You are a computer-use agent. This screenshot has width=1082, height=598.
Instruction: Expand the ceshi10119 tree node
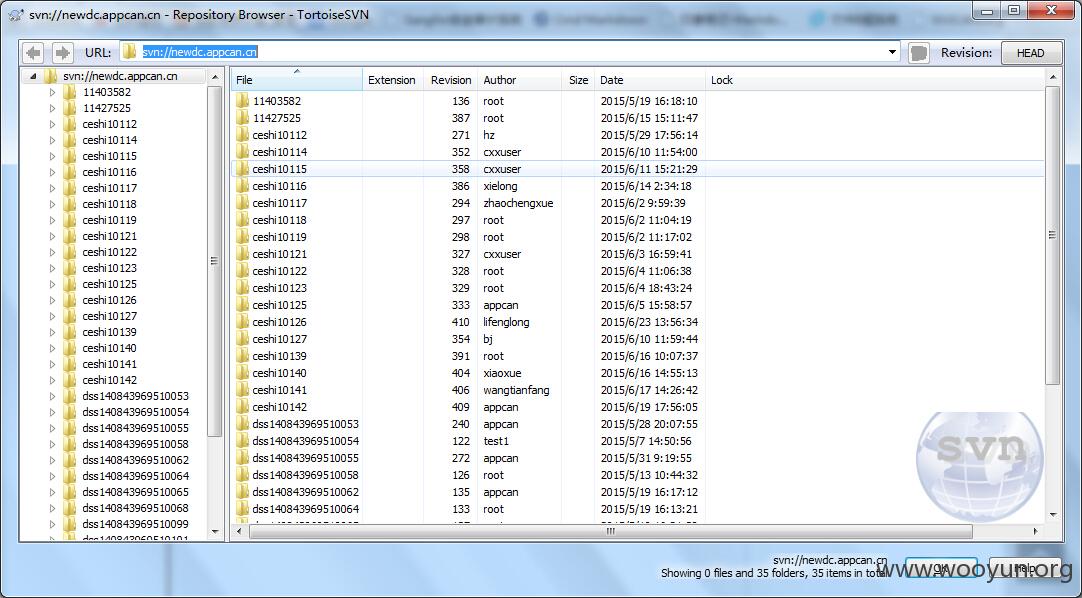52,220
